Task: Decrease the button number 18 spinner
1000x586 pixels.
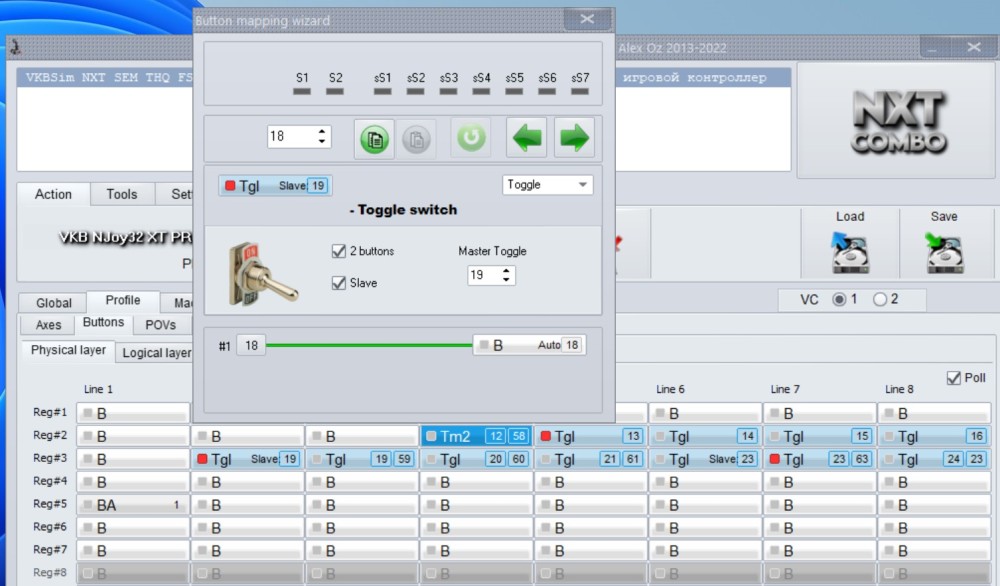Action: click(321, 141)
